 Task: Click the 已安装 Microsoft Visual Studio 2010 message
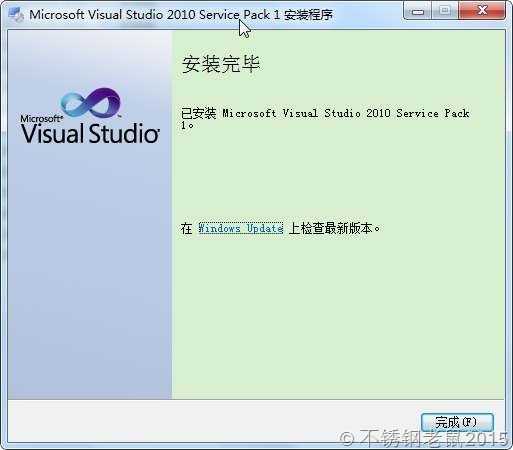325,118
